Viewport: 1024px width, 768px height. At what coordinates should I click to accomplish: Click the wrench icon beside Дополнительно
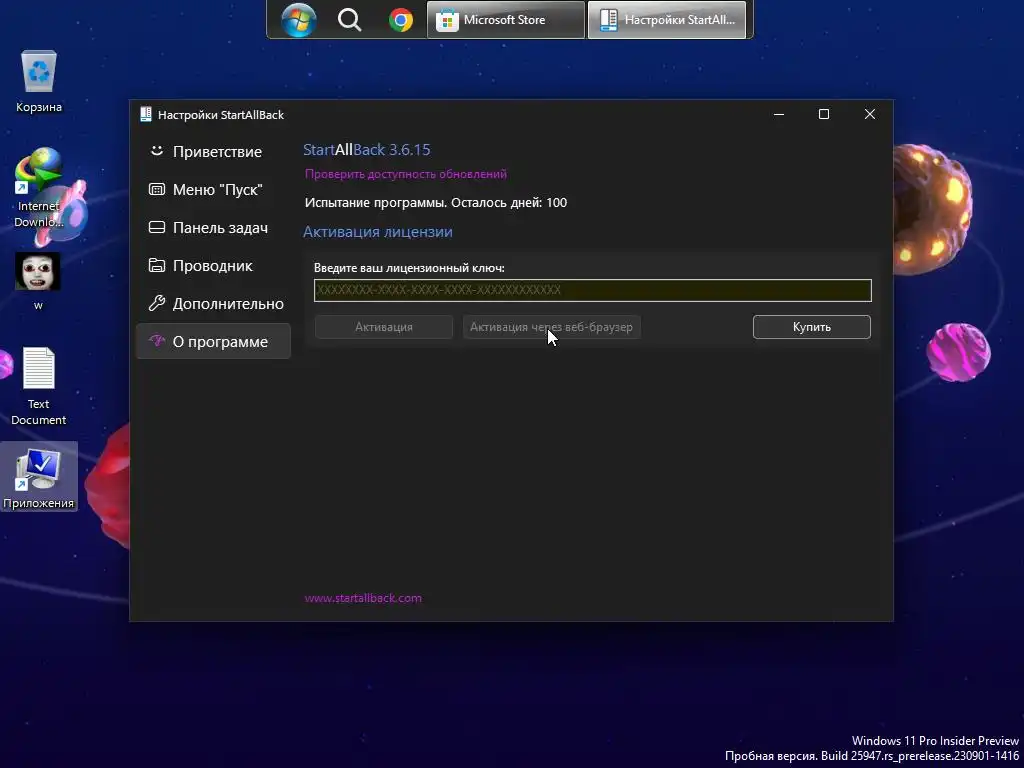tap(157, 303)
